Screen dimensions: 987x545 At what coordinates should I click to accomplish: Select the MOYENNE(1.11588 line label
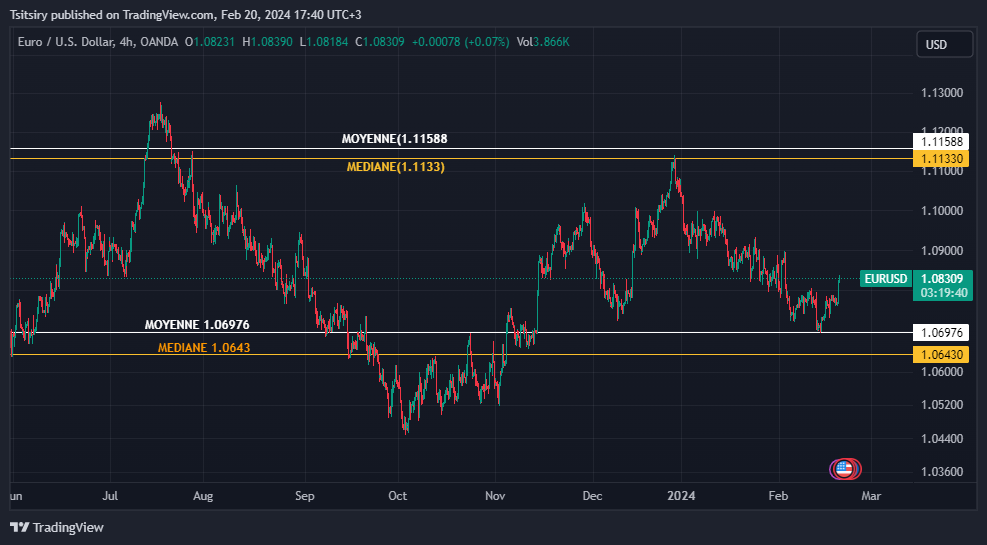(395, 138)
